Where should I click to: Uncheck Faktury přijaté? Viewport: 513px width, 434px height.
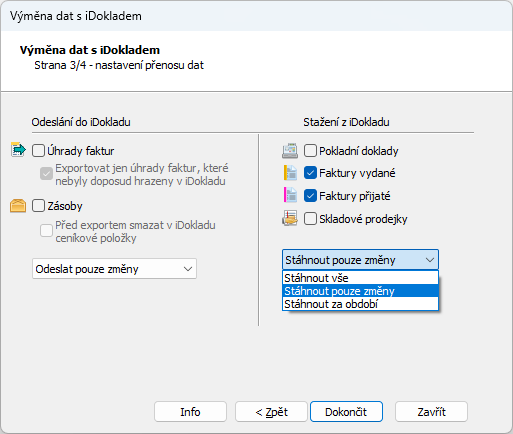pos(310,196)
